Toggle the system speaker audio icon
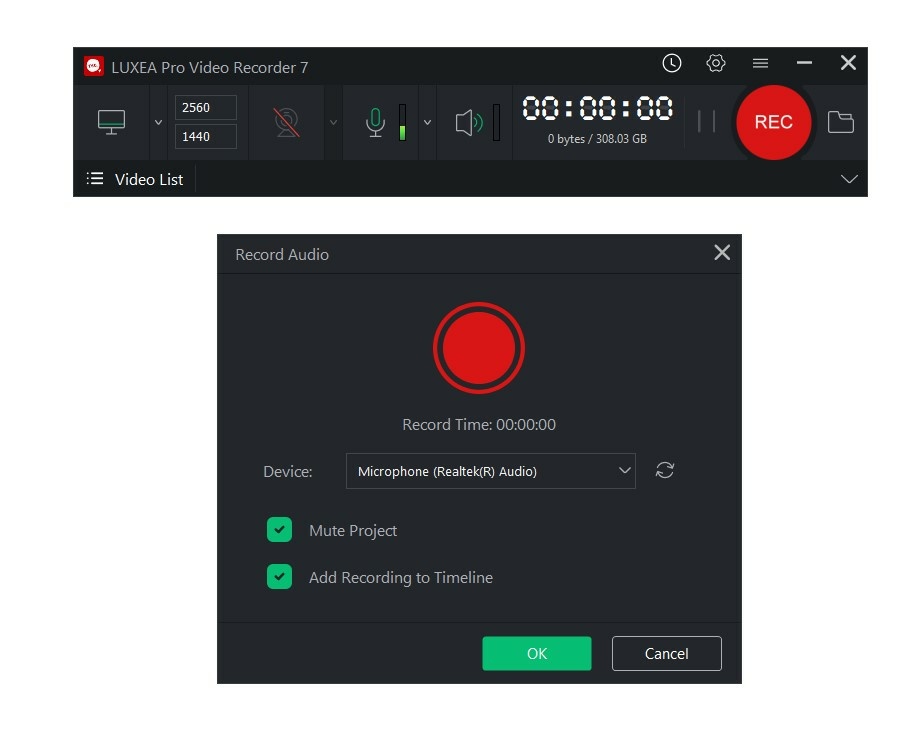 (469, 123)
